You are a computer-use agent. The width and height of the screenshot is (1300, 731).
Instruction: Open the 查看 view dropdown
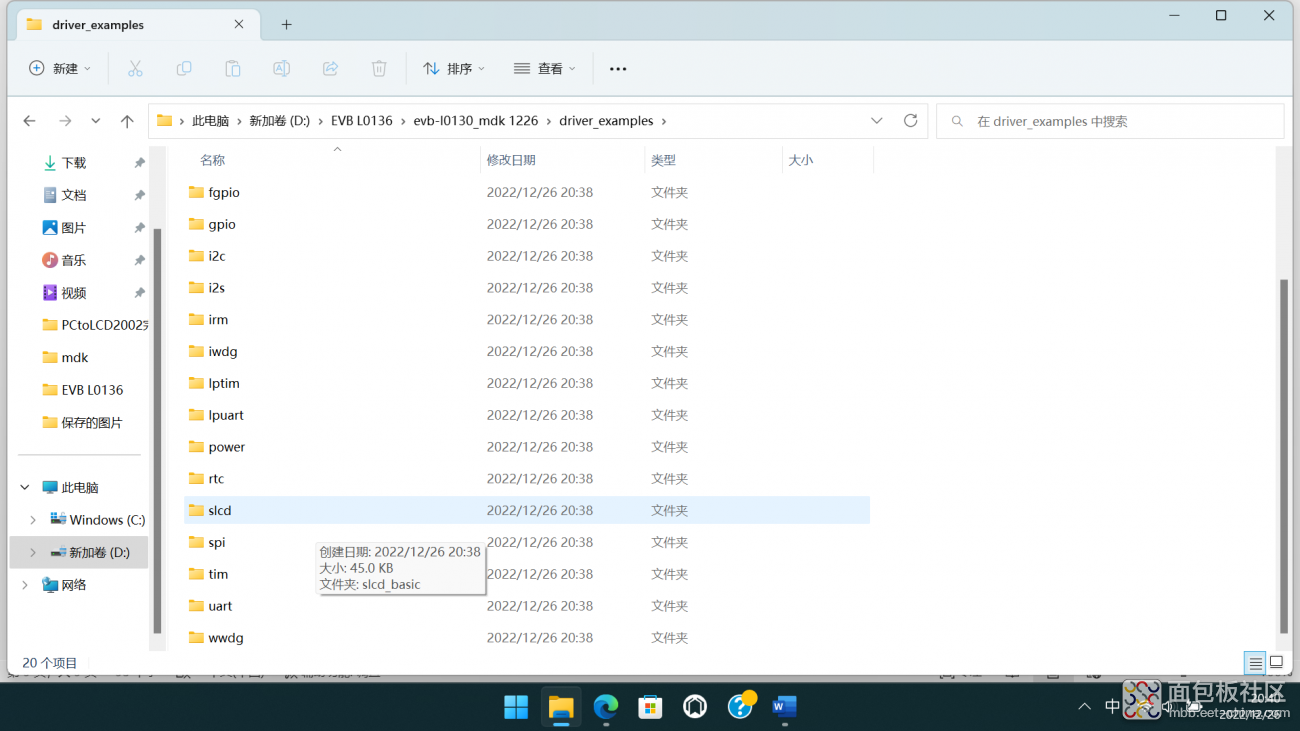pyautogui.click(x=545, y=69)
